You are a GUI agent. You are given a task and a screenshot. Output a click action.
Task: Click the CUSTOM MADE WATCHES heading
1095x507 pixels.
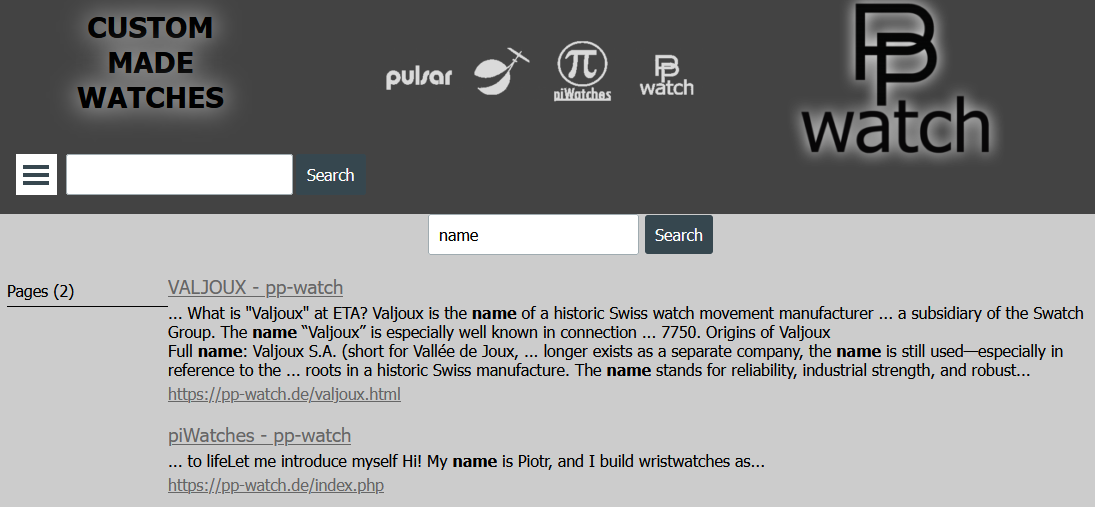click(x=151, y=63)
